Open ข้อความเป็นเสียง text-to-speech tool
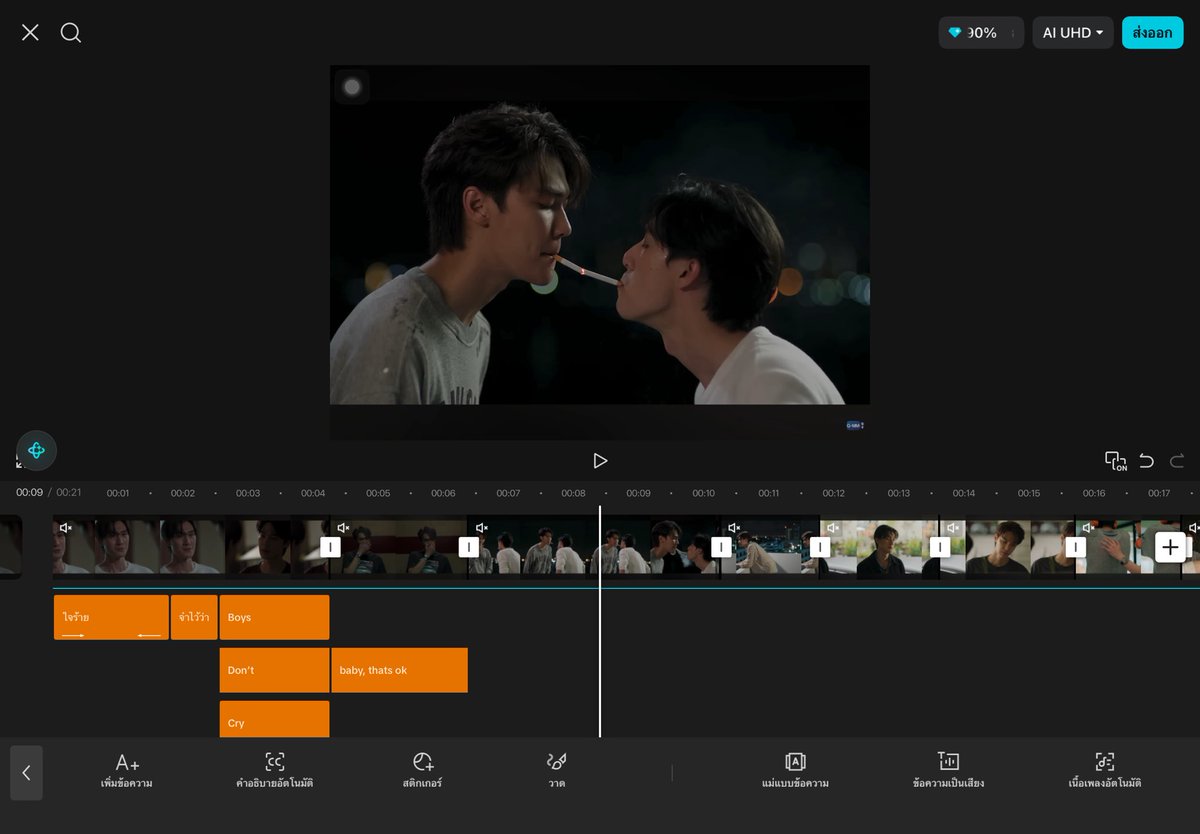This screenshot has width=1200, height=834. [x=948, y=771]
